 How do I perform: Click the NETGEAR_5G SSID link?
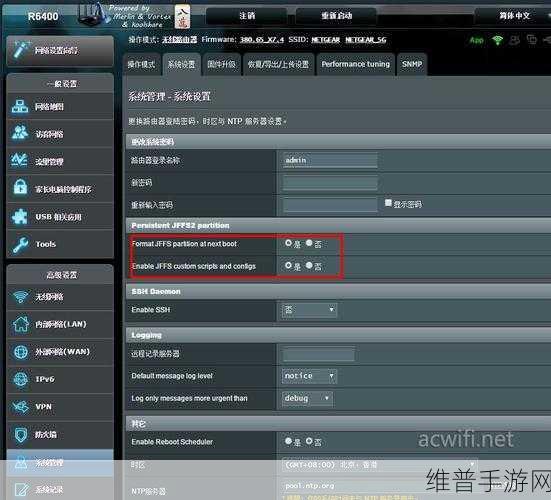pos(365,40)
